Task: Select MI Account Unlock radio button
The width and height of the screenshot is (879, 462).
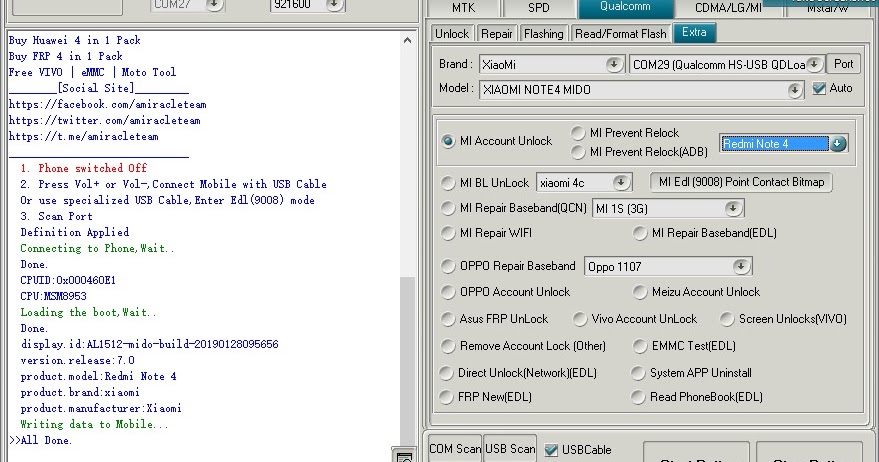Action: [x=448, y=141]
